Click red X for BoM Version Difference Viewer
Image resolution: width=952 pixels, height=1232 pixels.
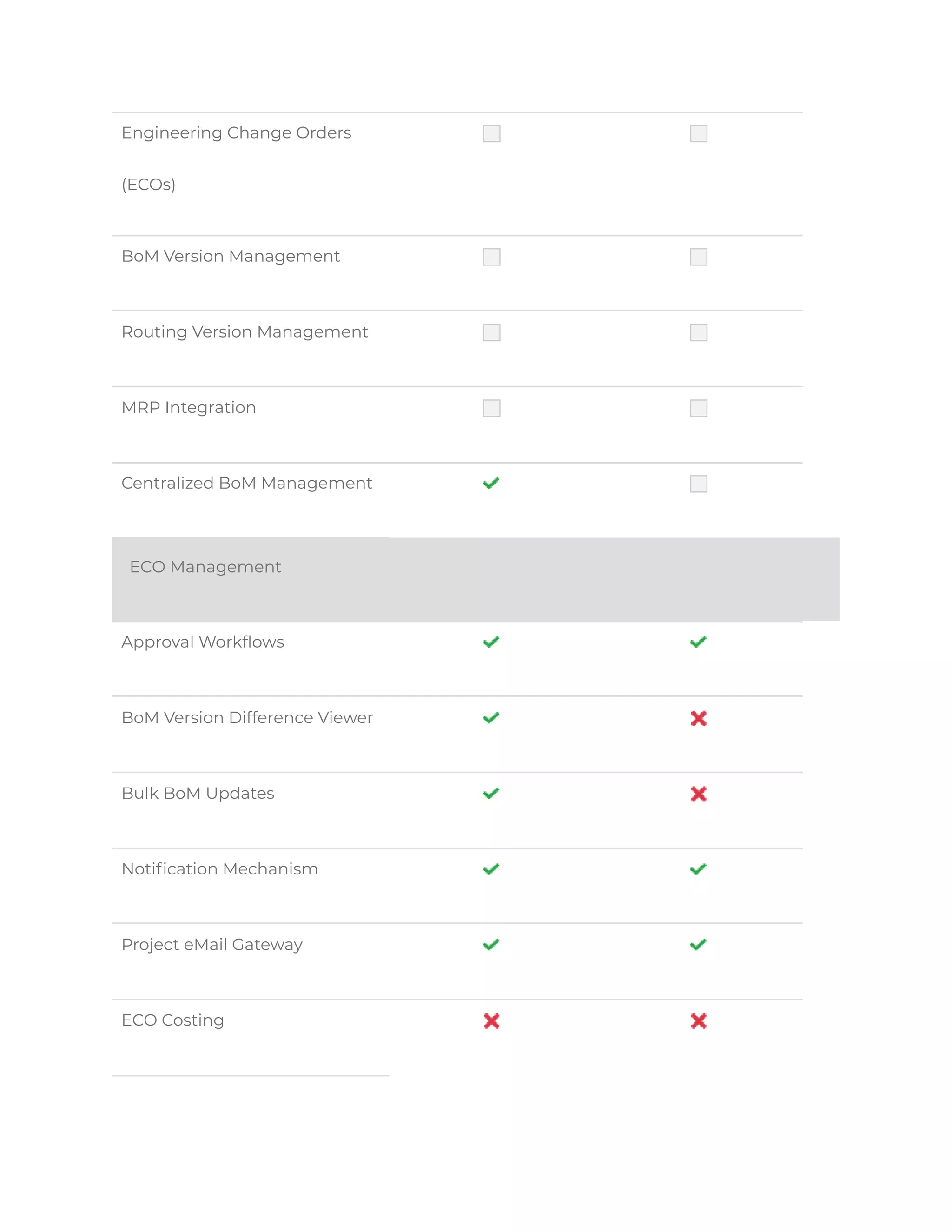point(698,718)
